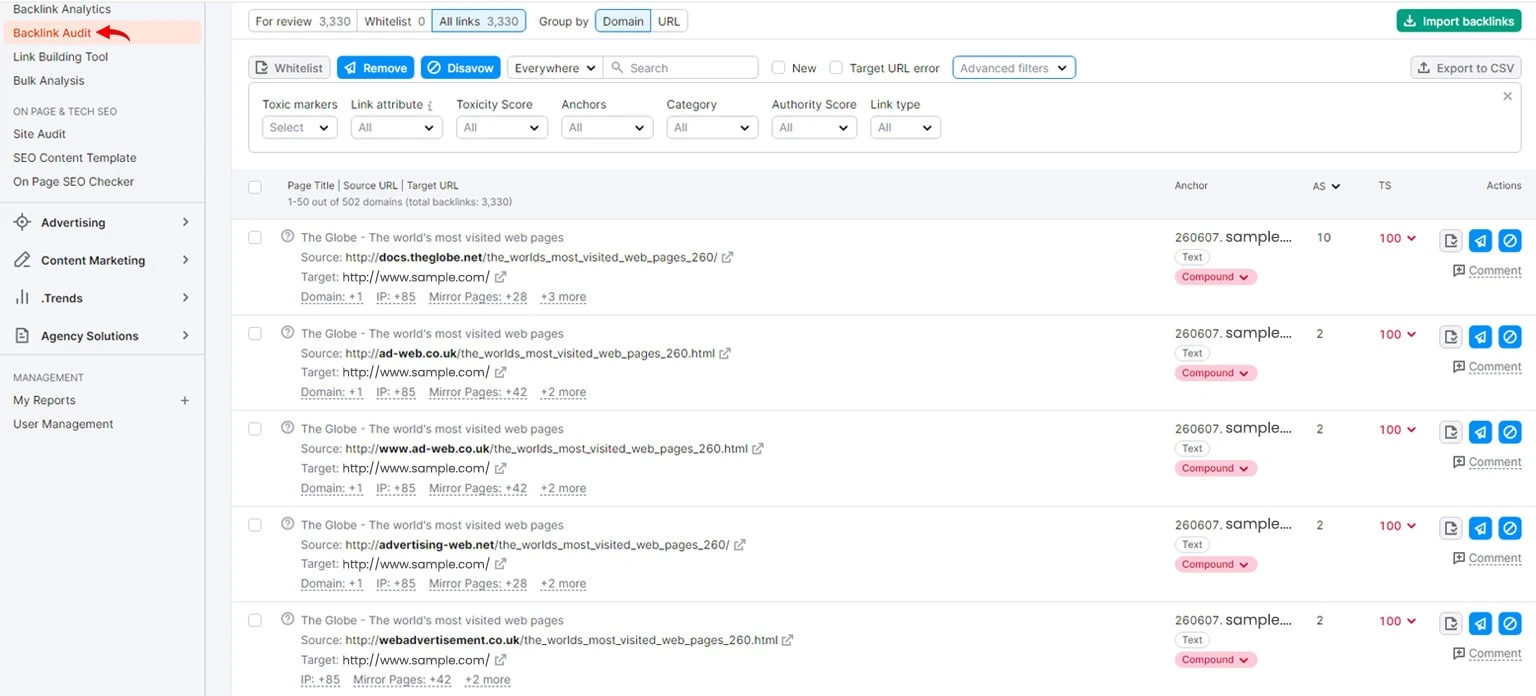Open target URL external icon in docs.theglobe.net row
Viewport: 1536px width, 696px height.
500,277
